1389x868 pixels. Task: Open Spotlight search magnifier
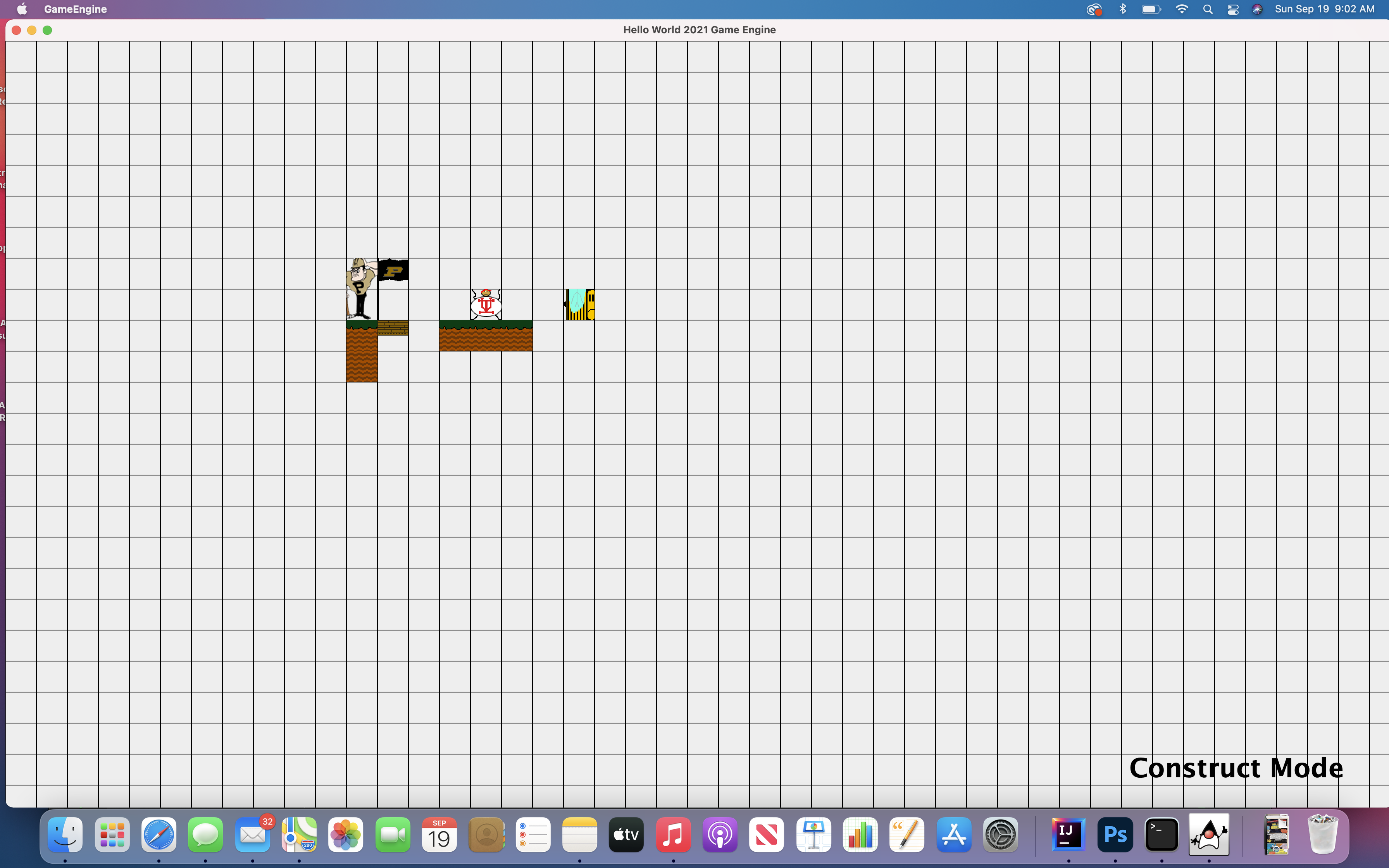(x=1208, y=9)
